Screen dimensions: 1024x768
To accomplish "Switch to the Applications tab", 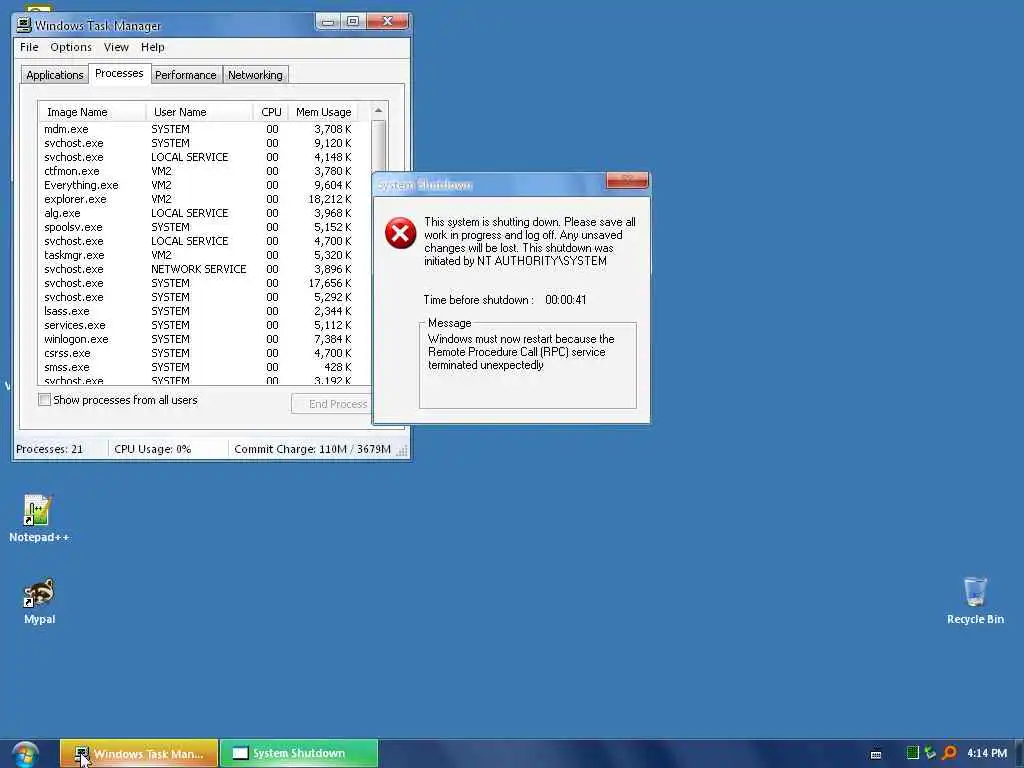I will pyautogui.click(x=54, y=75).
